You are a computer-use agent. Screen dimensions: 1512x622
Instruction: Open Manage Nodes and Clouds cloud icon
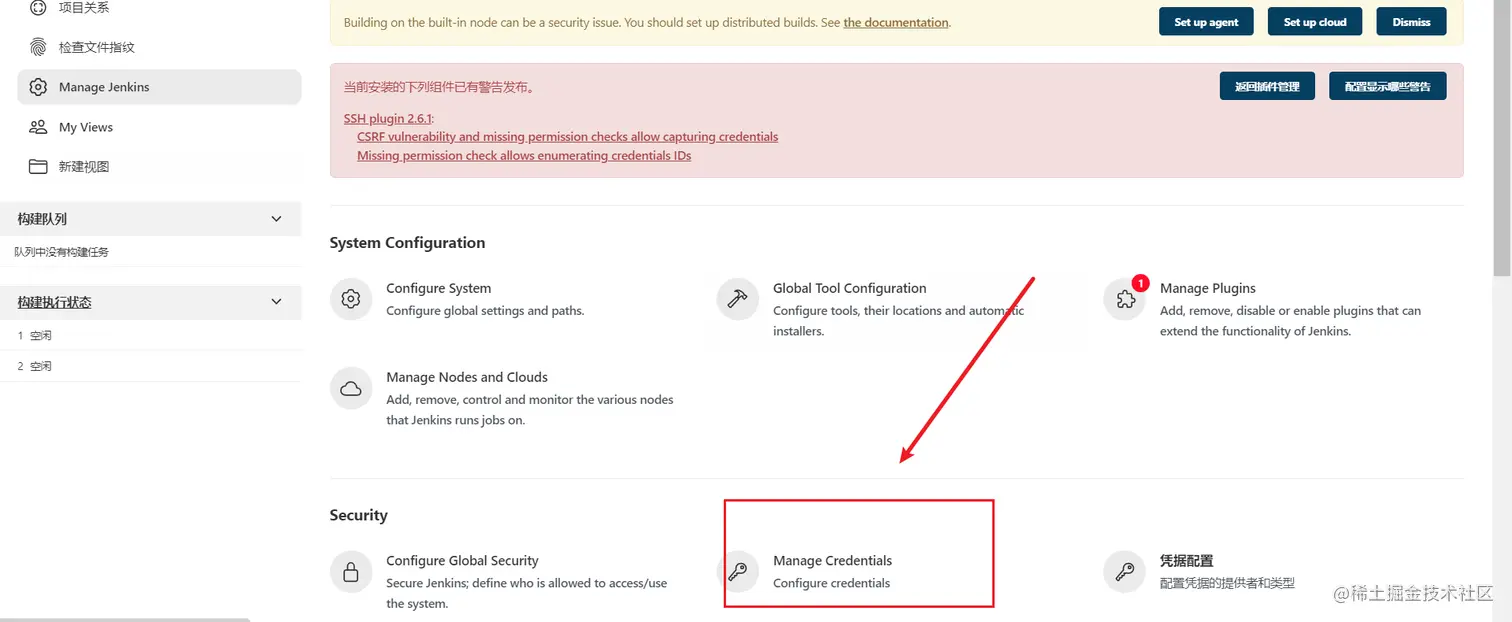pyautogui.click(x=351, y=388)
